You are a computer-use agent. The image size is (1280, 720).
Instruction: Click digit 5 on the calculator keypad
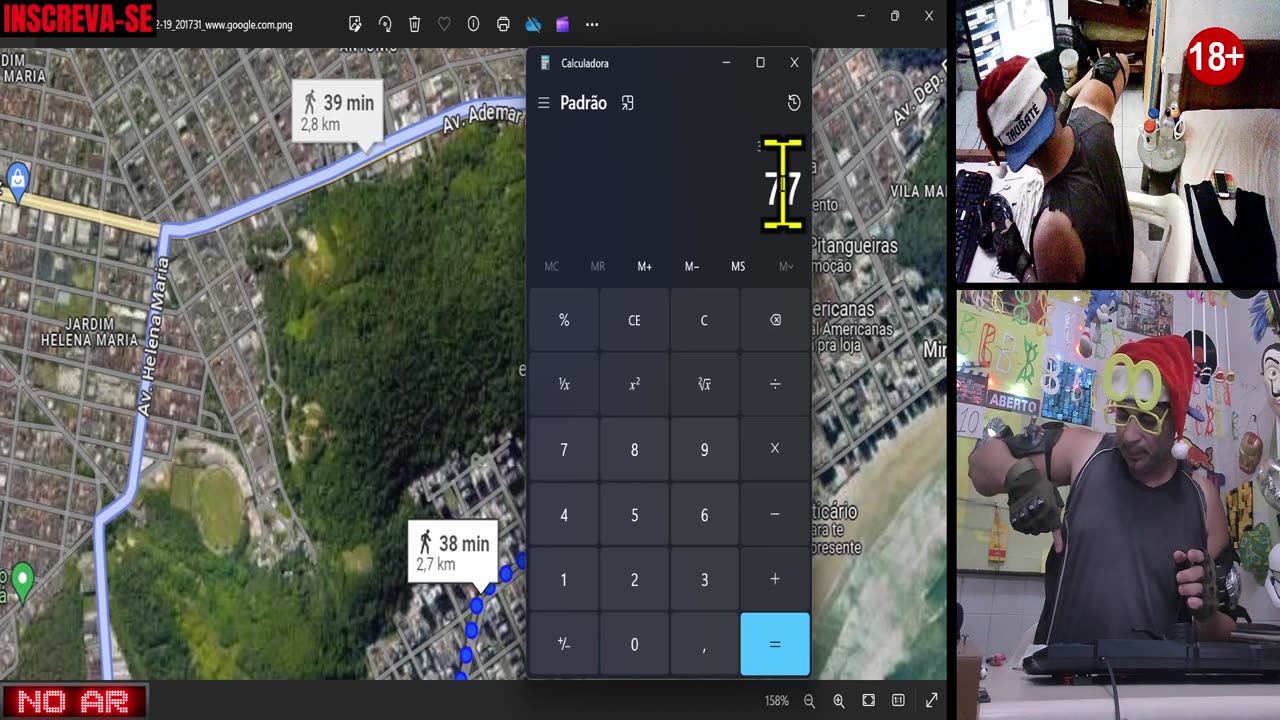coord(634,514)
